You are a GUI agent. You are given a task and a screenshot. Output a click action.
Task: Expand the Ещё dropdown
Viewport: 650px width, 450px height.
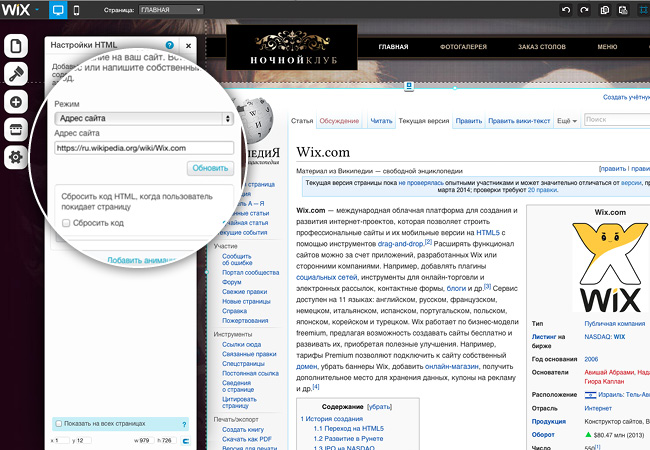(x=567, y=121)
